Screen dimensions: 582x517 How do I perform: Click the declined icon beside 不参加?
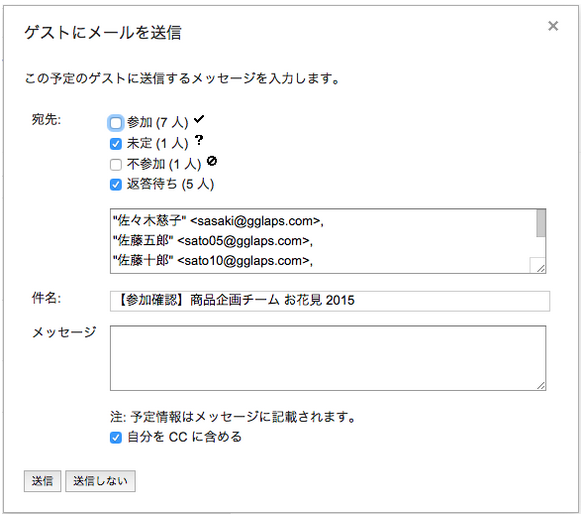click(212, 161)
